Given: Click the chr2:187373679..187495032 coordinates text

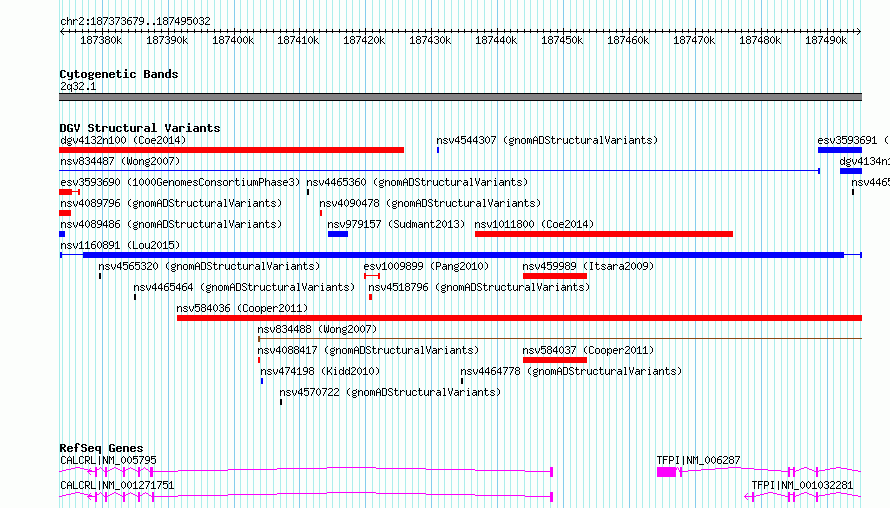Looking at the screenshot, I should coord(135,21).
